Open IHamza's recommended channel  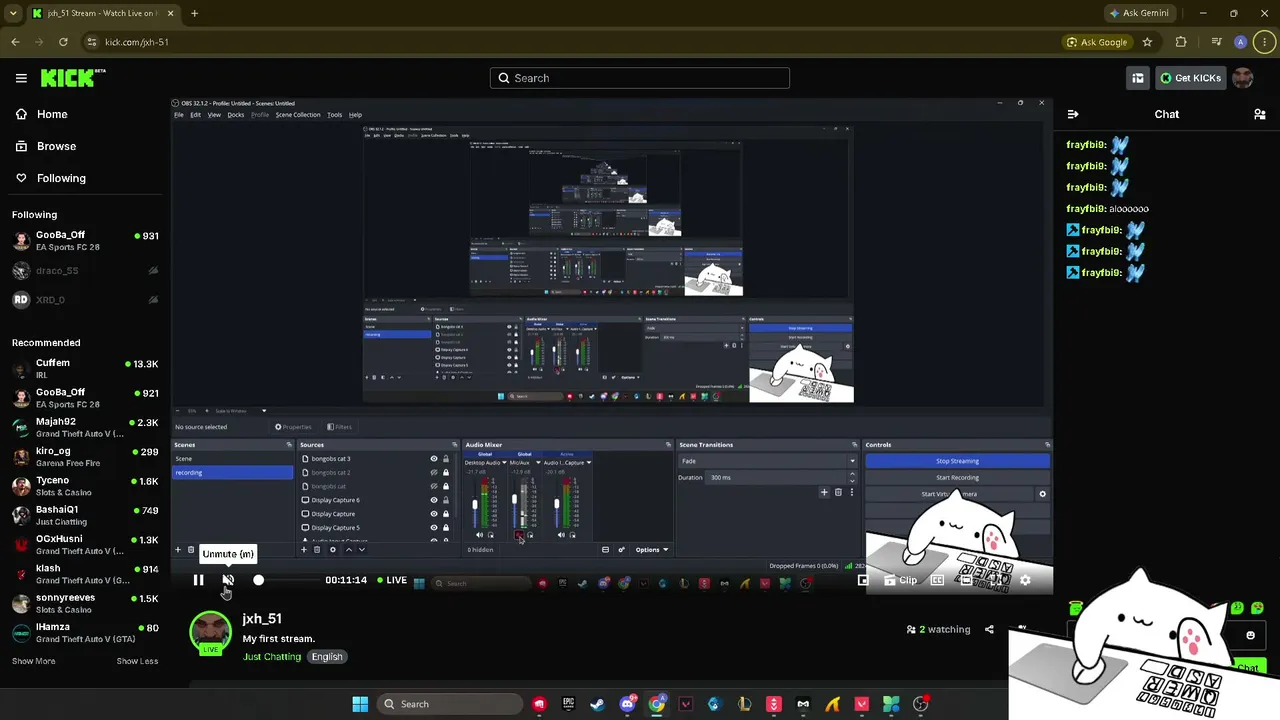click(84, 632)
